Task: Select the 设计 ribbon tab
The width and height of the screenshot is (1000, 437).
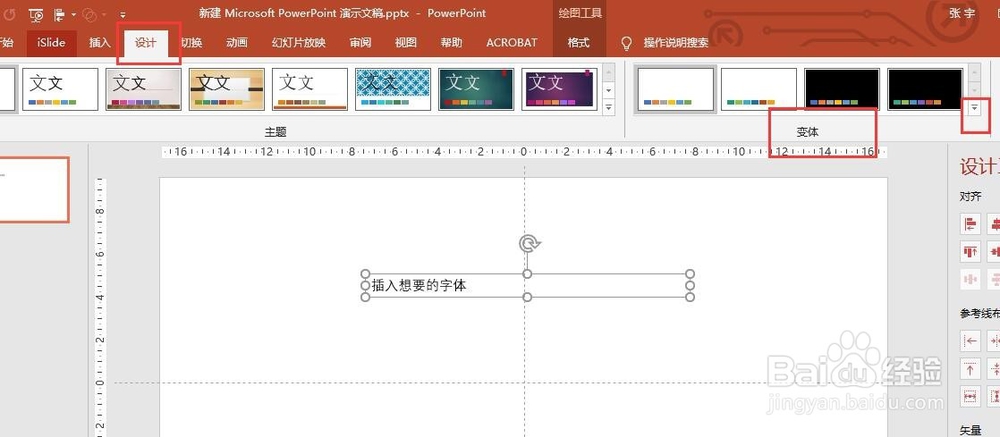Action: [x=145, y=43]
